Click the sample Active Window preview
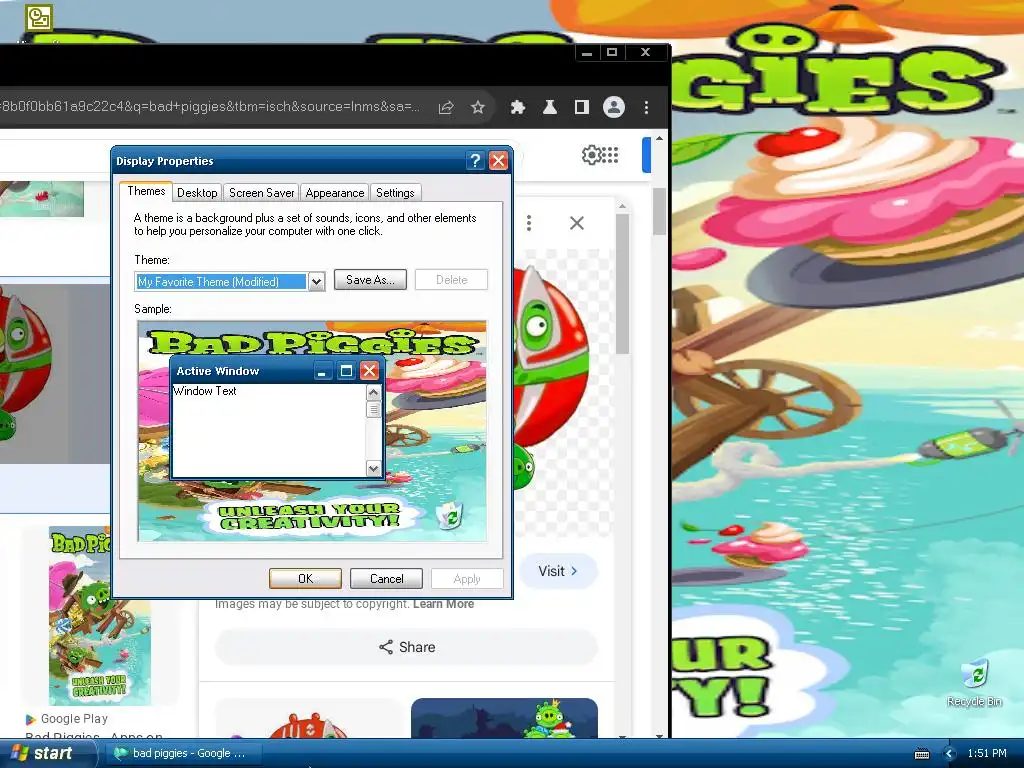Viewport: 1024px width, 768px height. 277,418
